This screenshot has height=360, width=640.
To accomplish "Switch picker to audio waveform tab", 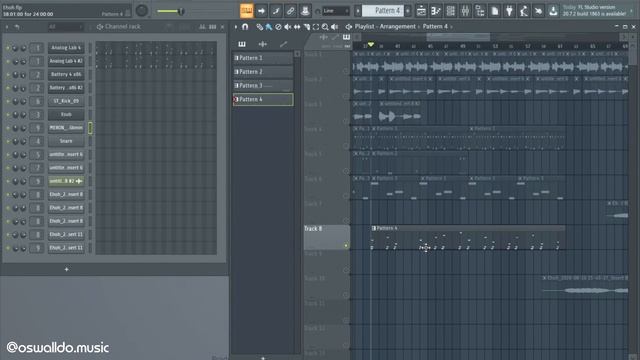I will coord(262,44).
